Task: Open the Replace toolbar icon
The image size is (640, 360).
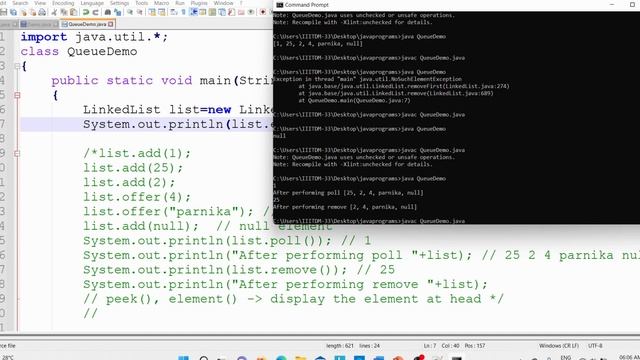Action: pos(118,12)
